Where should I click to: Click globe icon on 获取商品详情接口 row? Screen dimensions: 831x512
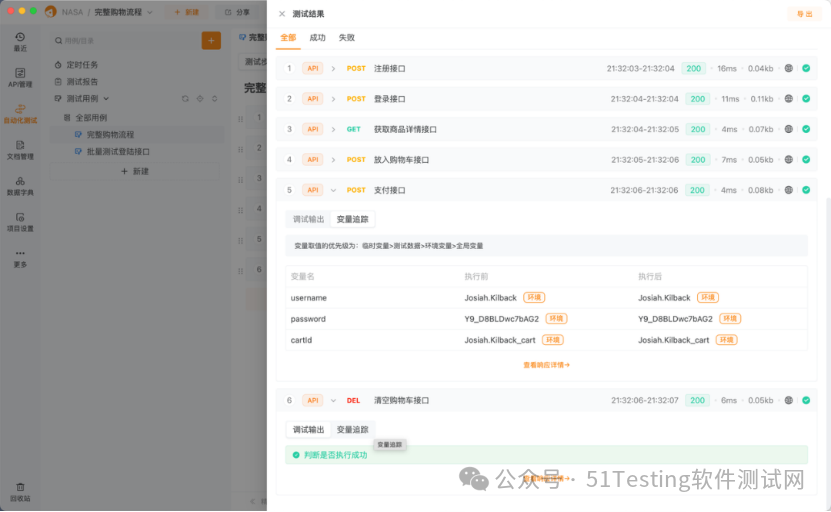tap(789, 129)
